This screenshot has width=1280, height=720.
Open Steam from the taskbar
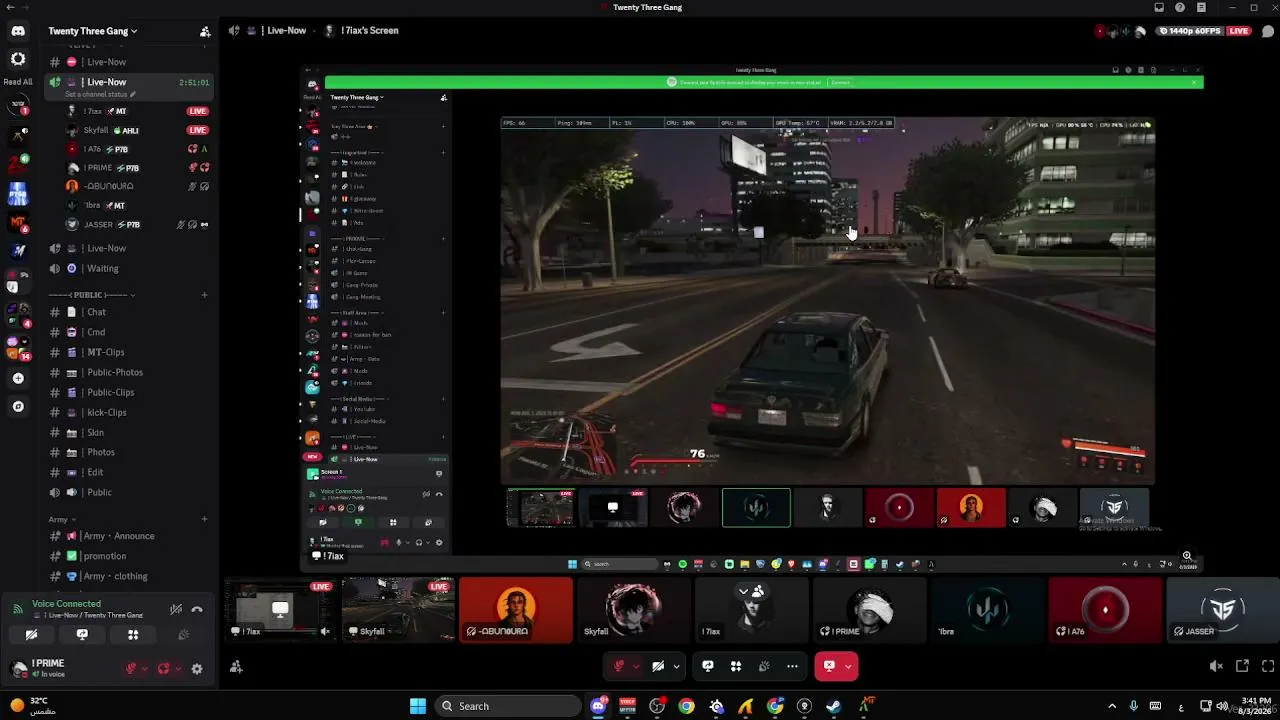[834, 706]
